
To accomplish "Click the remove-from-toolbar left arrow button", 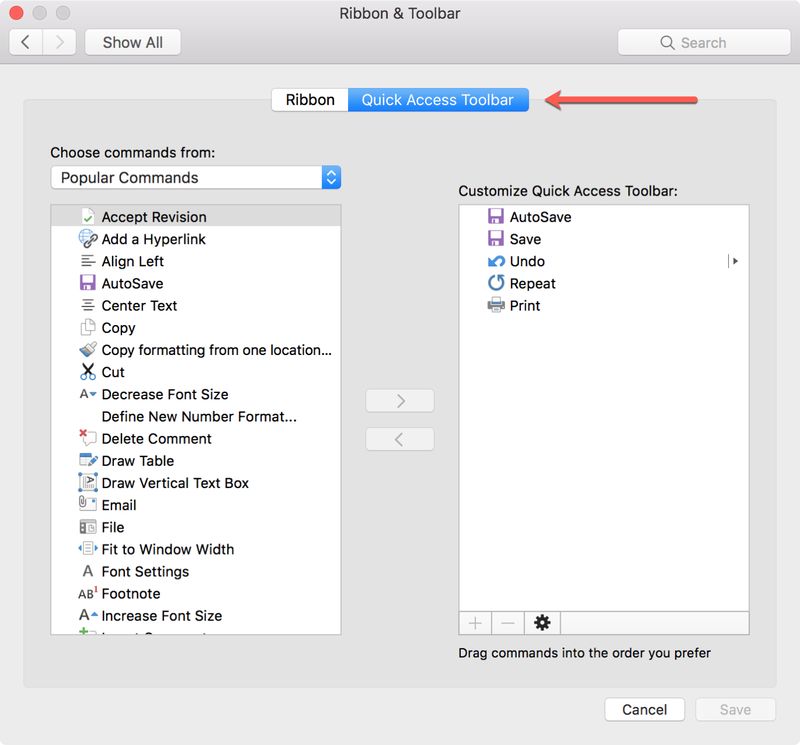I will (400, 439).
